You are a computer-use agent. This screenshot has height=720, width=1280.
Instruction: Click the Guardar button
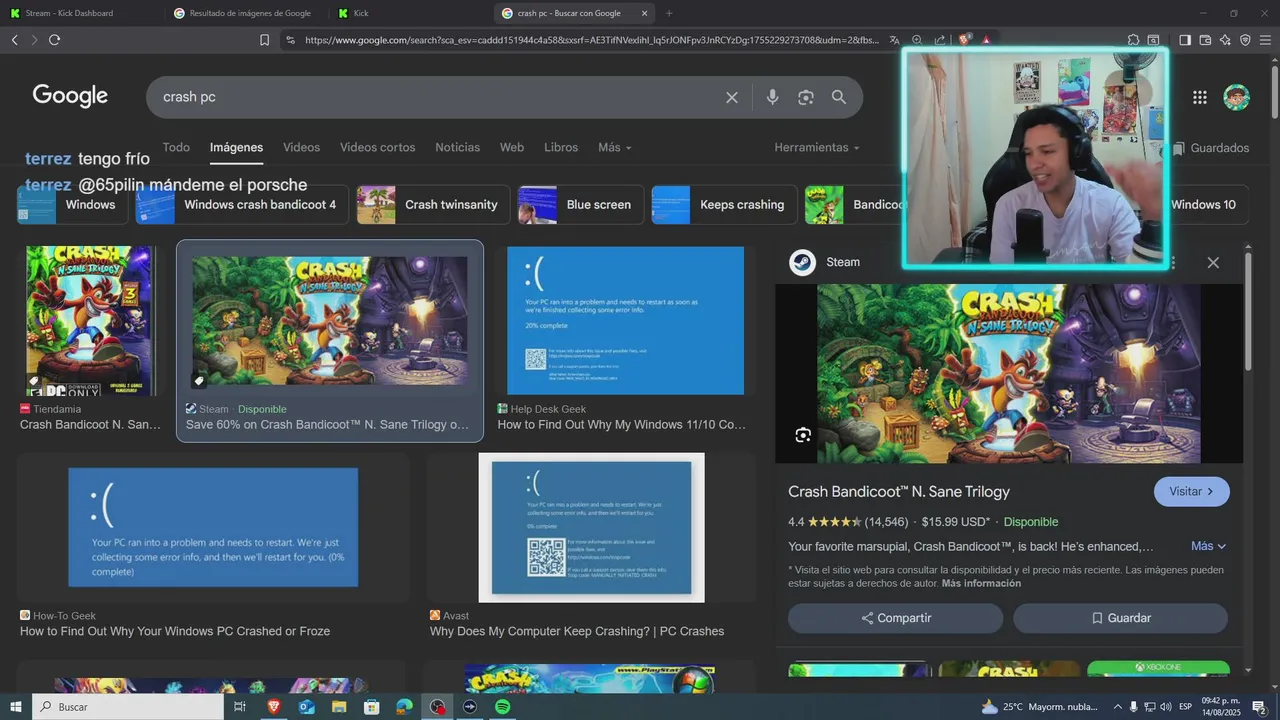(1121, 618)
